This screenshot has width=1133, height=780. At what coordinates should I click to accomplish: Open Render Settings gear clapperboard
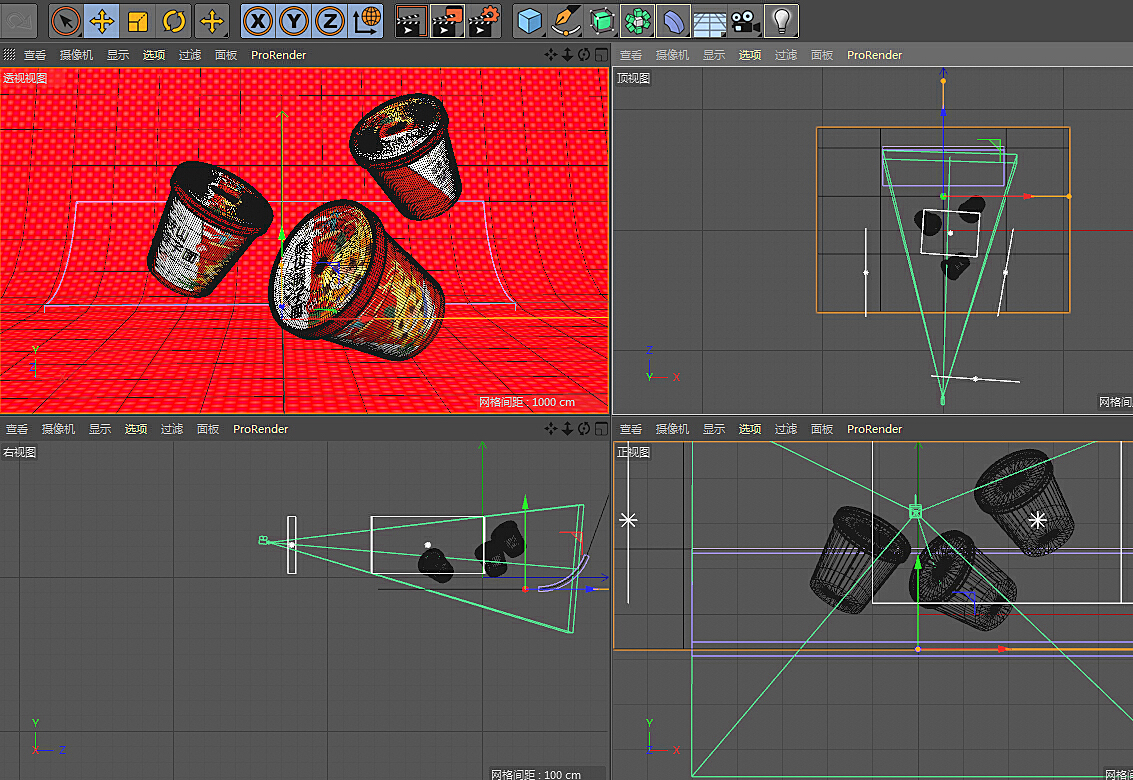[x=484, y=21]
